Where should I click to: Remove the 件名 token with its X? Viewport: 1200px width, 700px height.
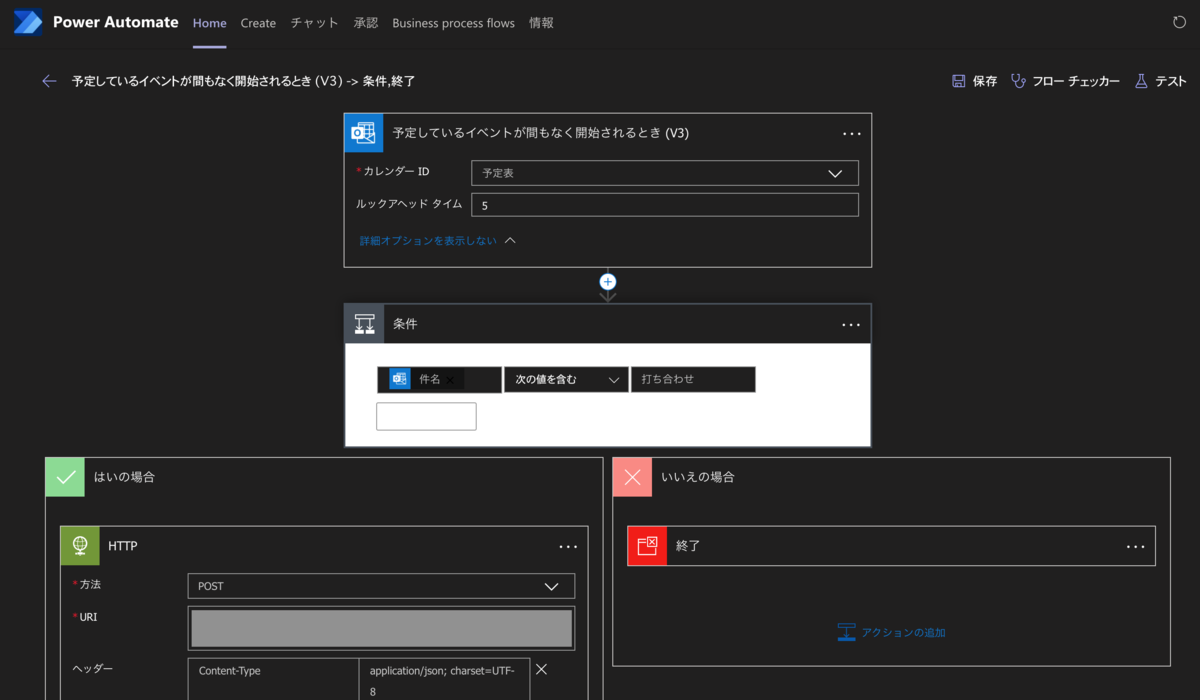coord(450,380)
